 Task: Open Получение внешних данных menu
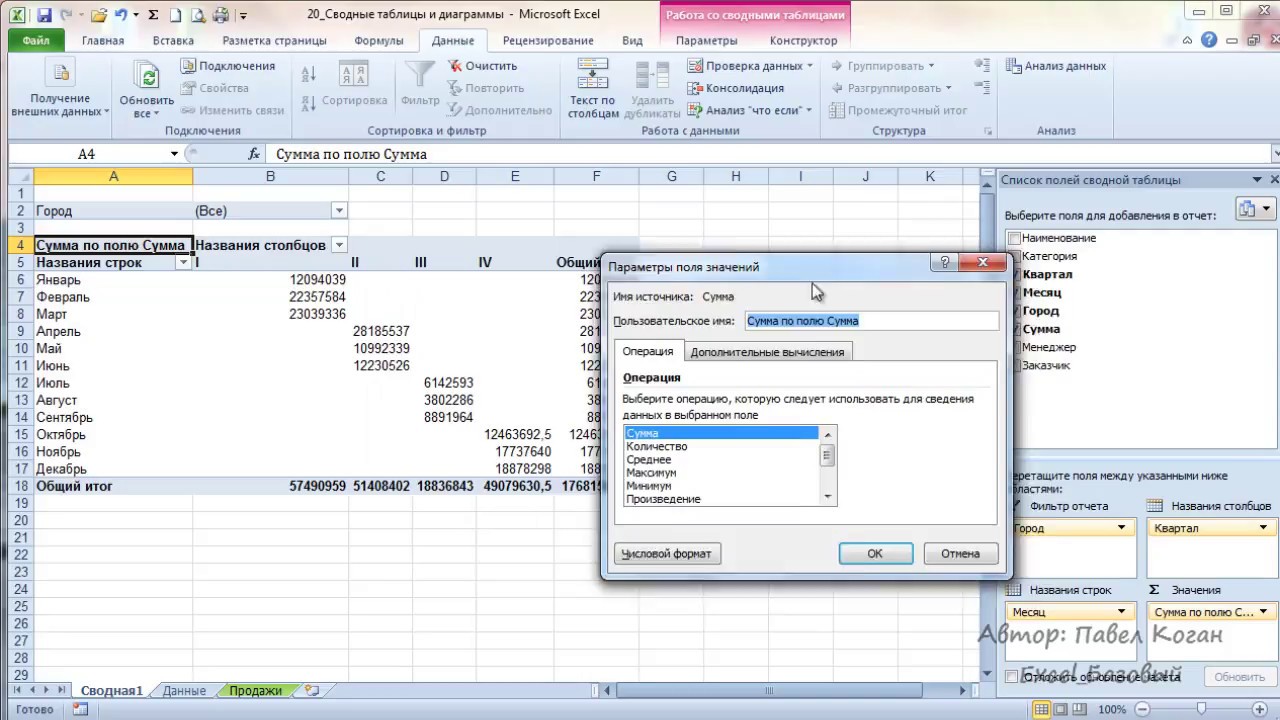click(60, 90)
